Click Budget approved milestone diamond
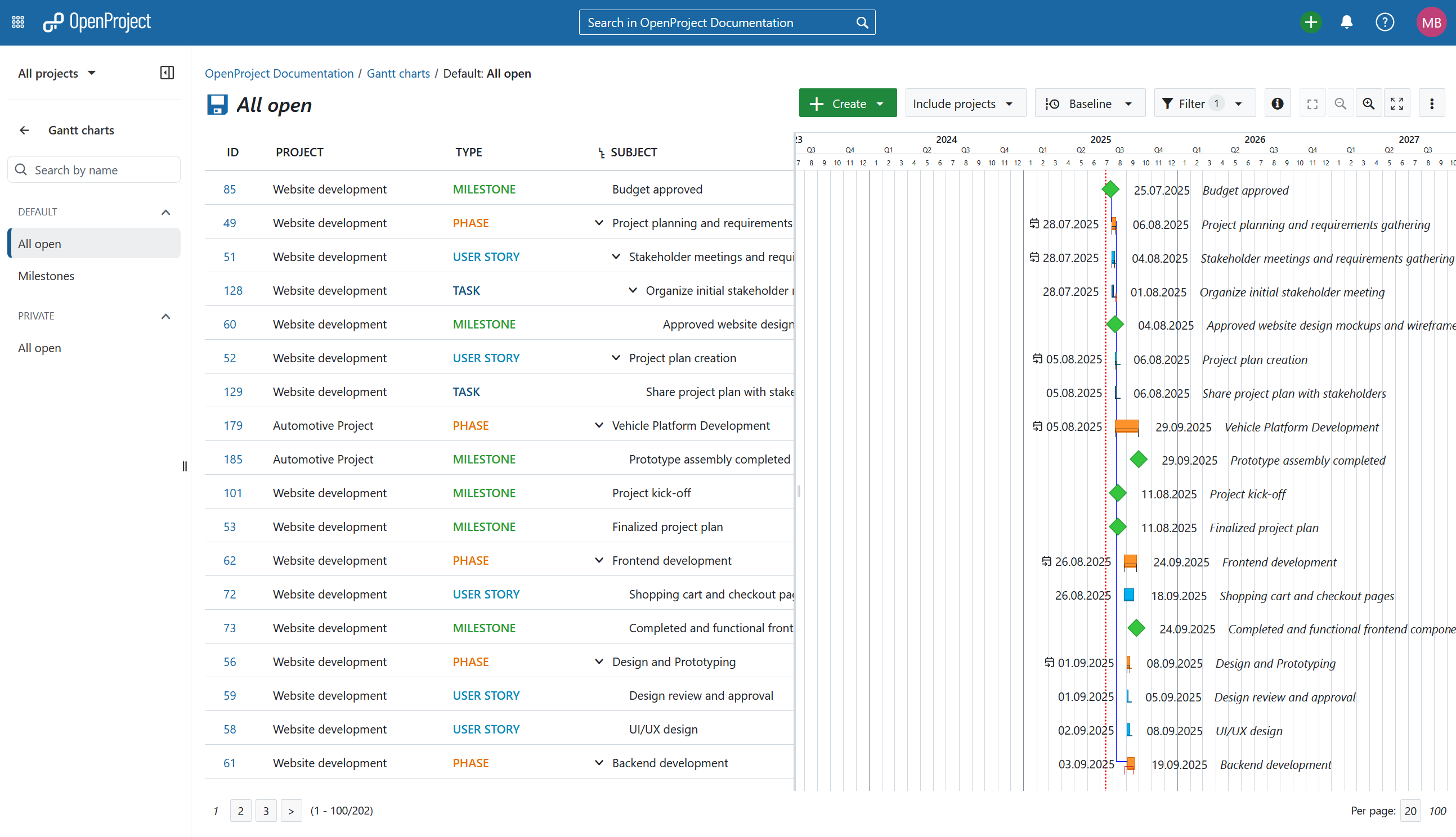This screenshot has height=837, width=1456. tap(1110, 189)
